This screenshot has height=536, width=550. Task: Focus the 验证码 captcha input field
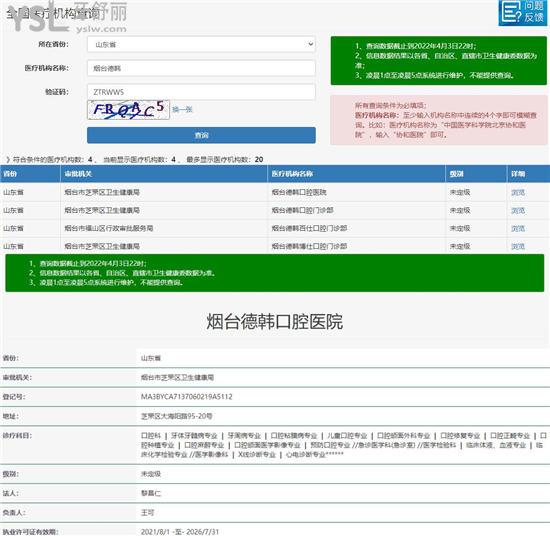[x=201, y=92]
